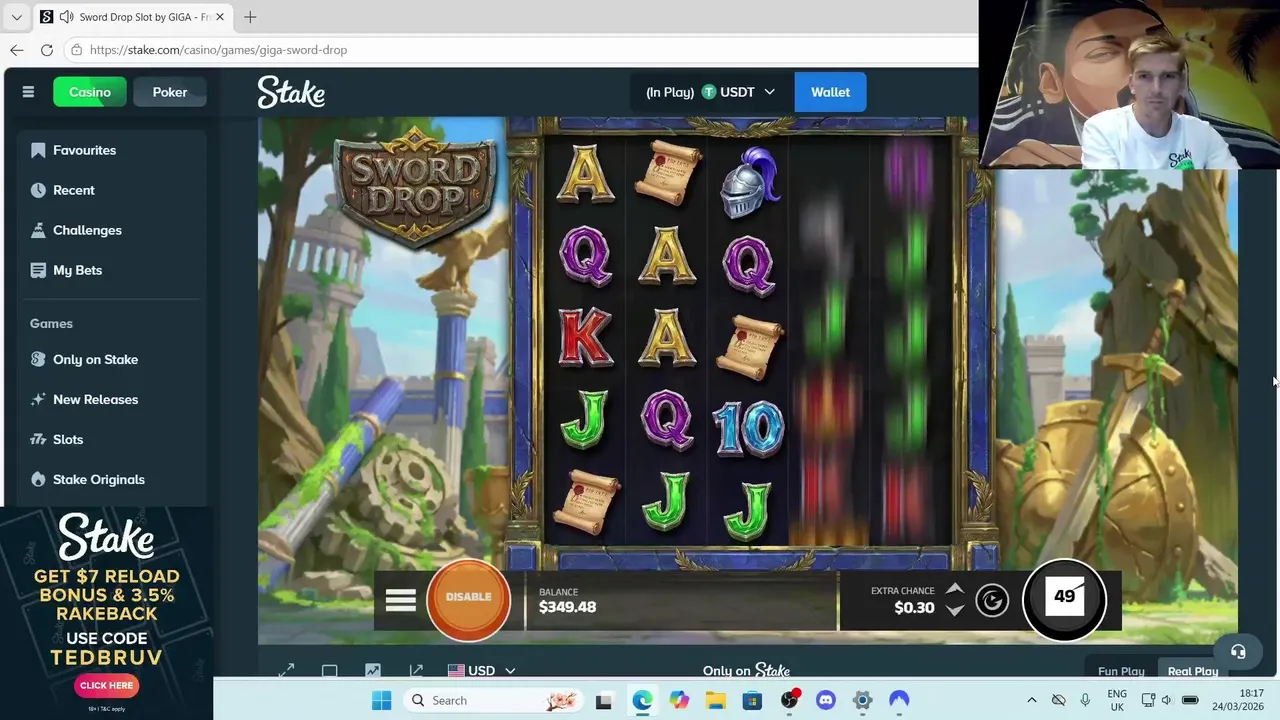
Task: Open Microsoft Store from the taskbar
Action: point(752,700)
